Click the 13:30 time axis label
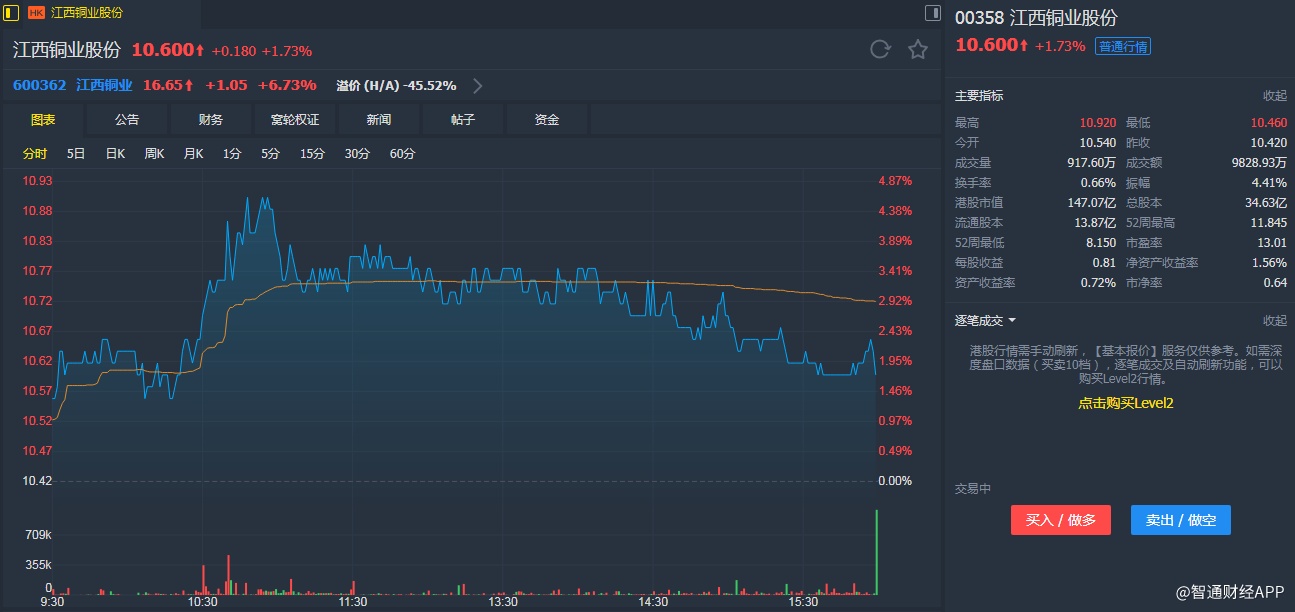The image size is (1295, 612). click(503, 602)
